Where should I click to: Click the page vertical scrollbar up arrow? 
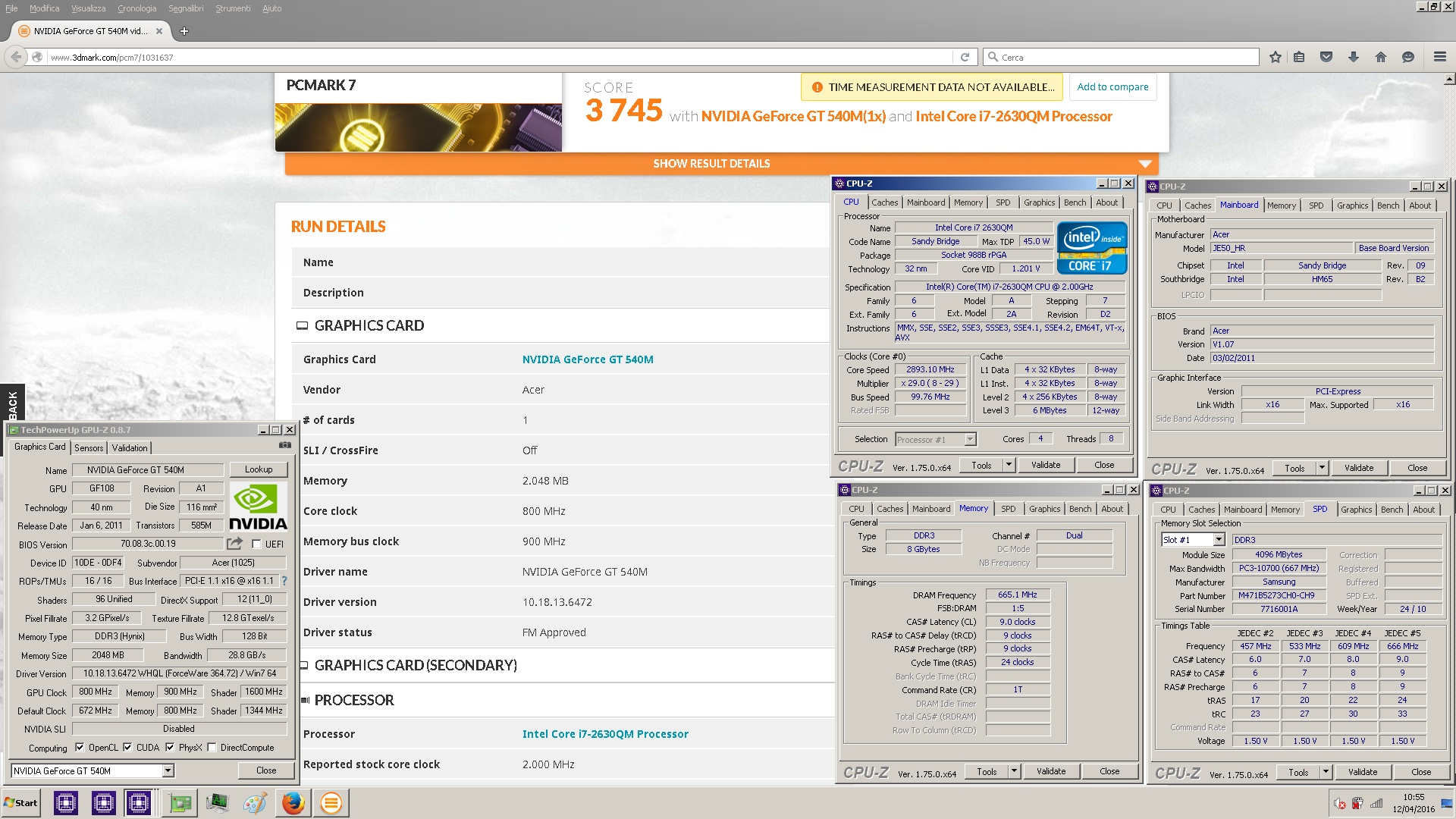pyautogui.click(x=1449, y=79)
